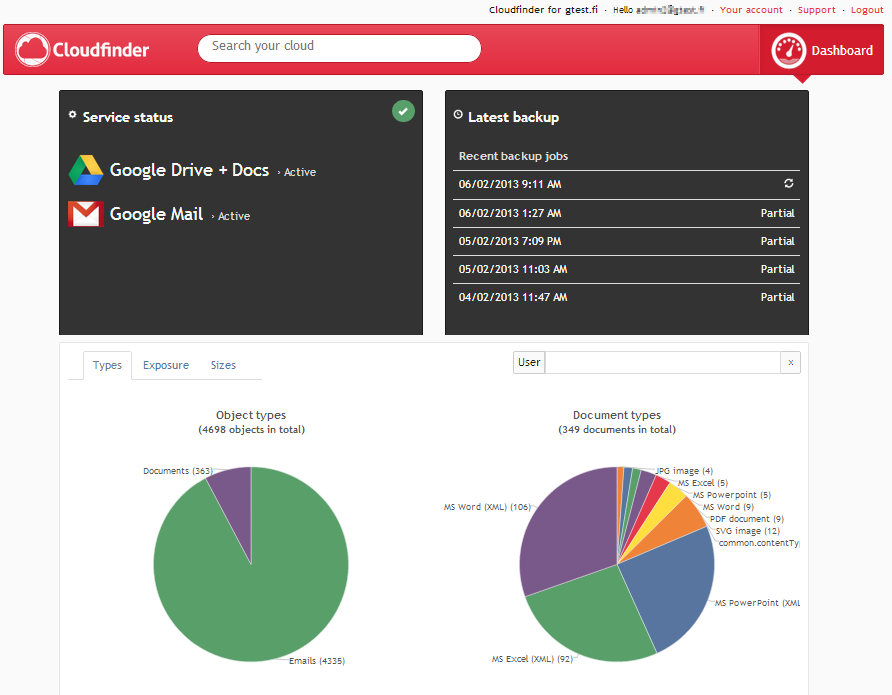Click the running backup refresh icon
The height and width of the screenshot is (695, 892).
[x=788, y=185]
